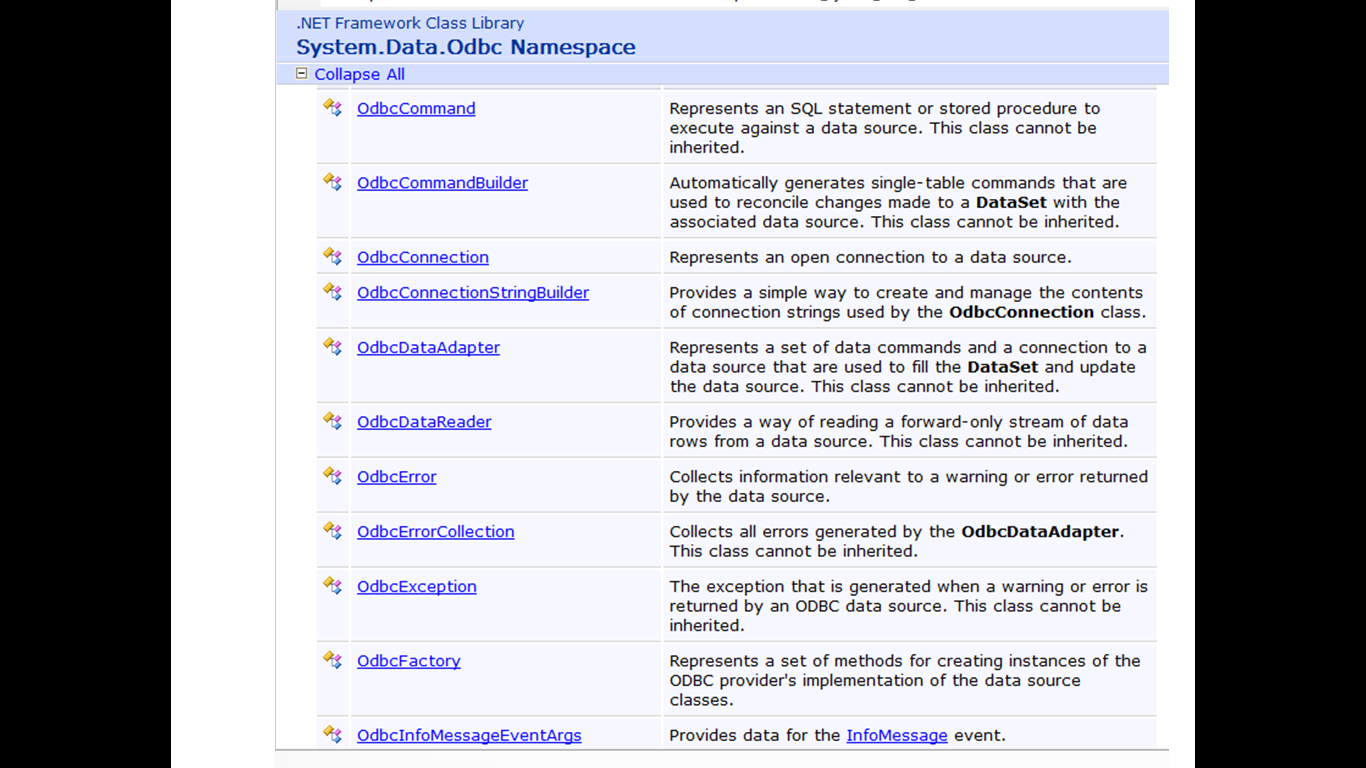Click the class icon beside OdbcException
Screen dimensions: 1366x768
click(x=333, y=585)
